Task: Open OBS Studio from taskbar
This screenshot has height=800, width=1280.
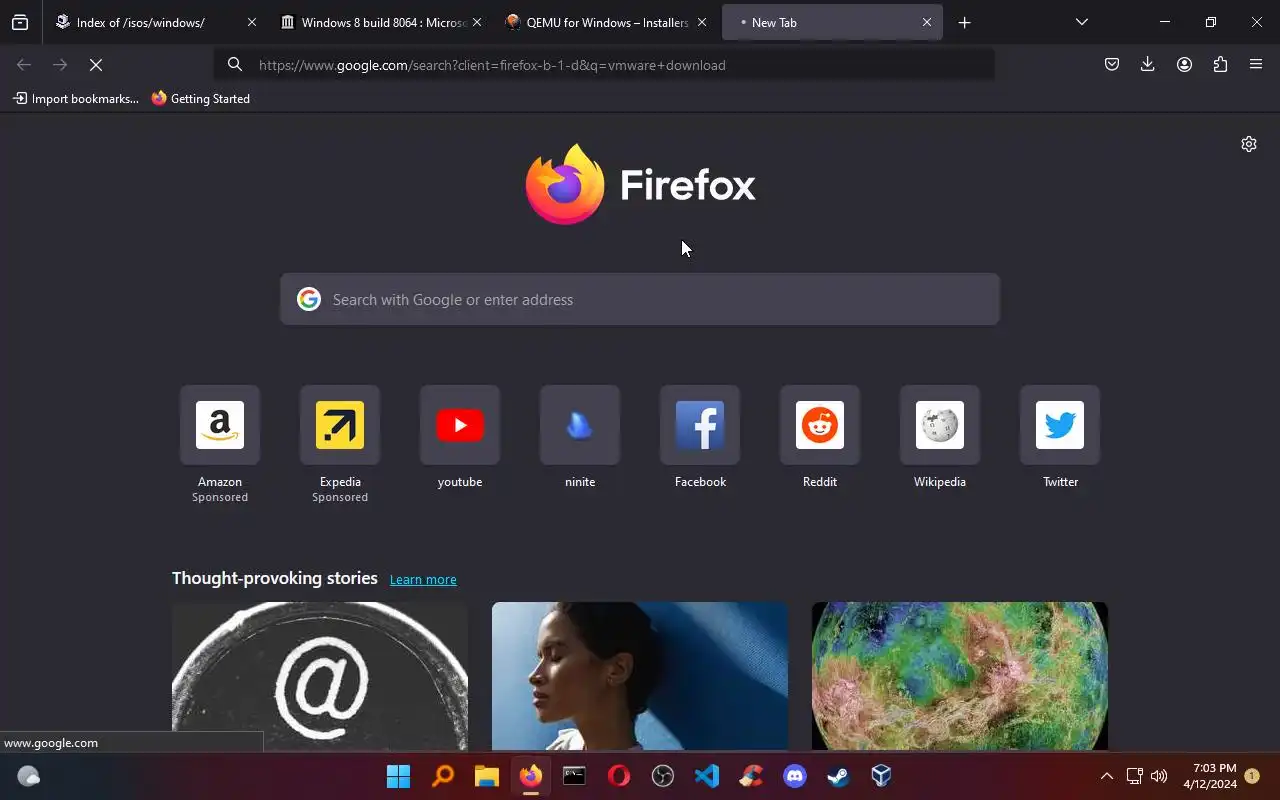Action: (x=663, y=776)
